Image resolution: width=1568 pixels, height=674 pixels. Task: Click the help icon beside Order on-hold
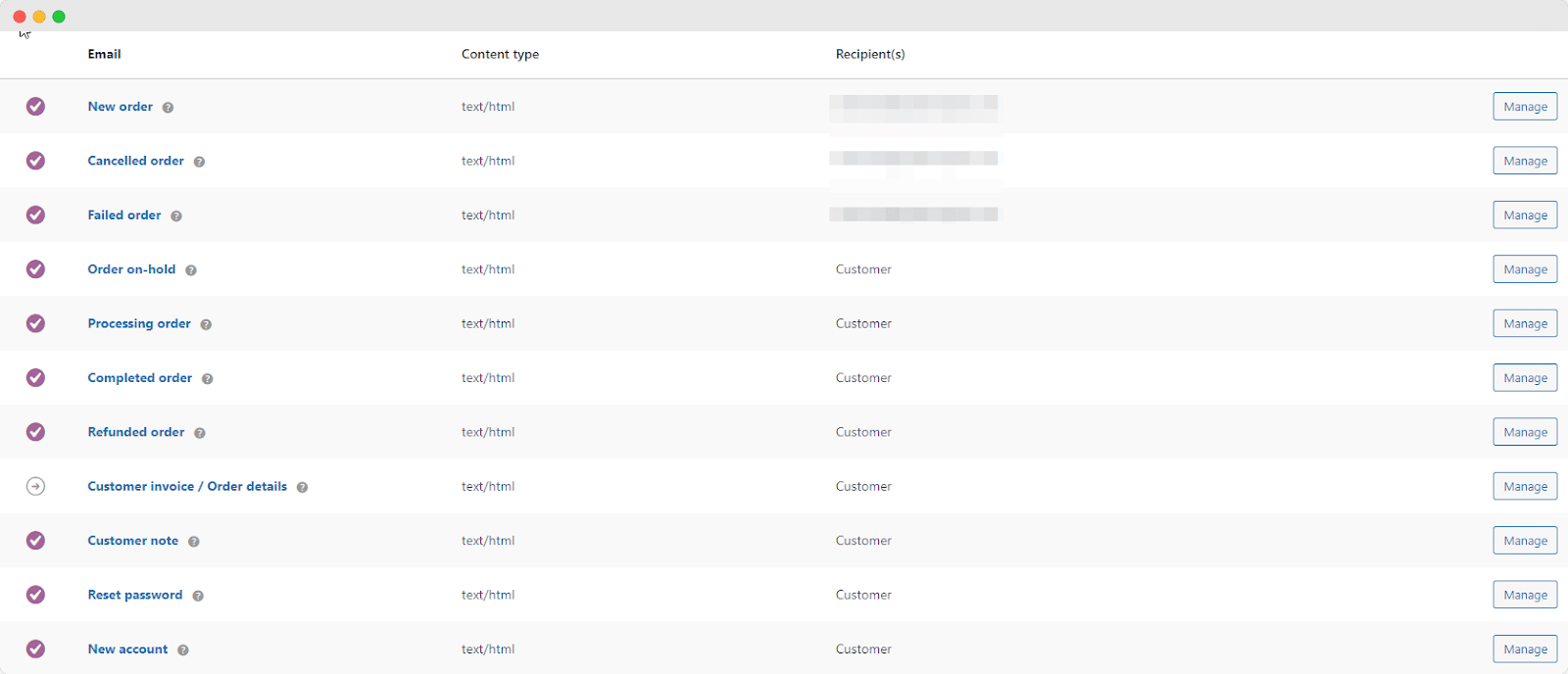click(x=191, y=270)
